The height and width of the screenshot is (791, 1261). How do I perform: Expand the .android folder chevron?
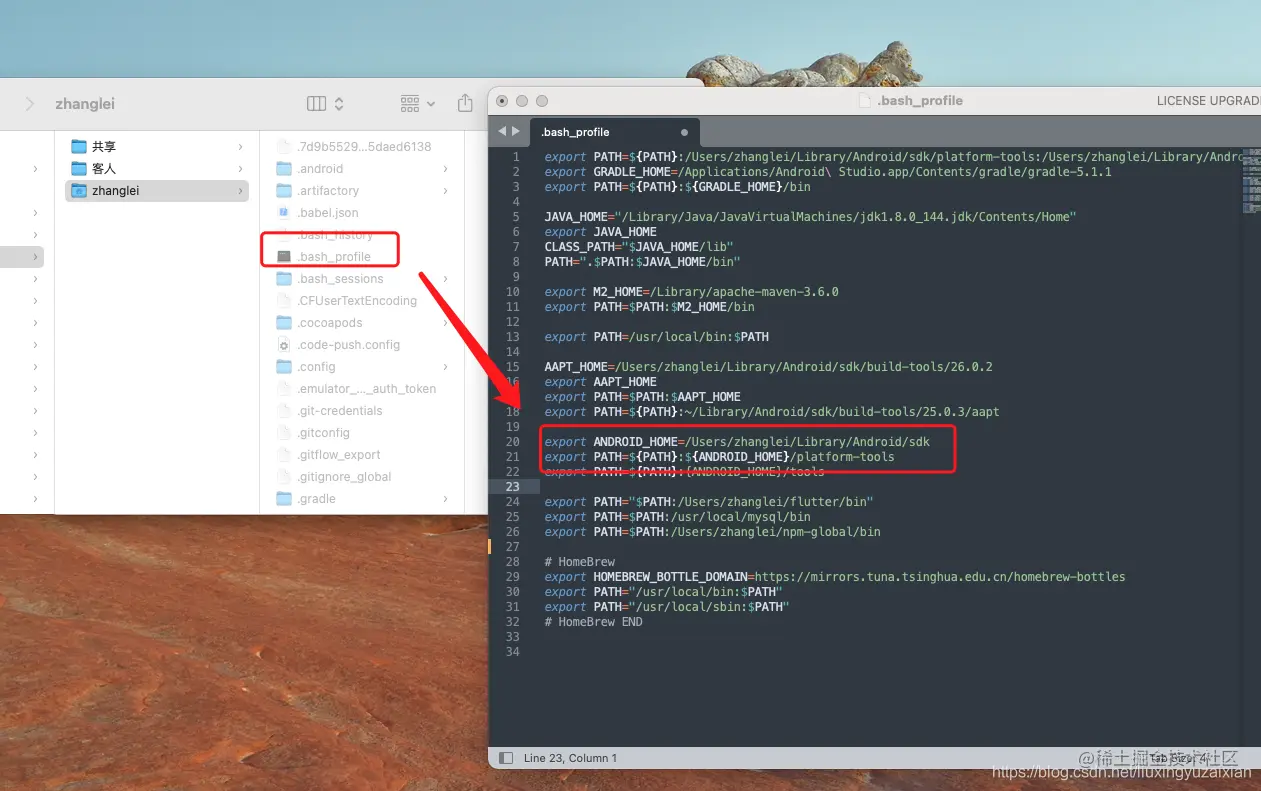[445, 169]
